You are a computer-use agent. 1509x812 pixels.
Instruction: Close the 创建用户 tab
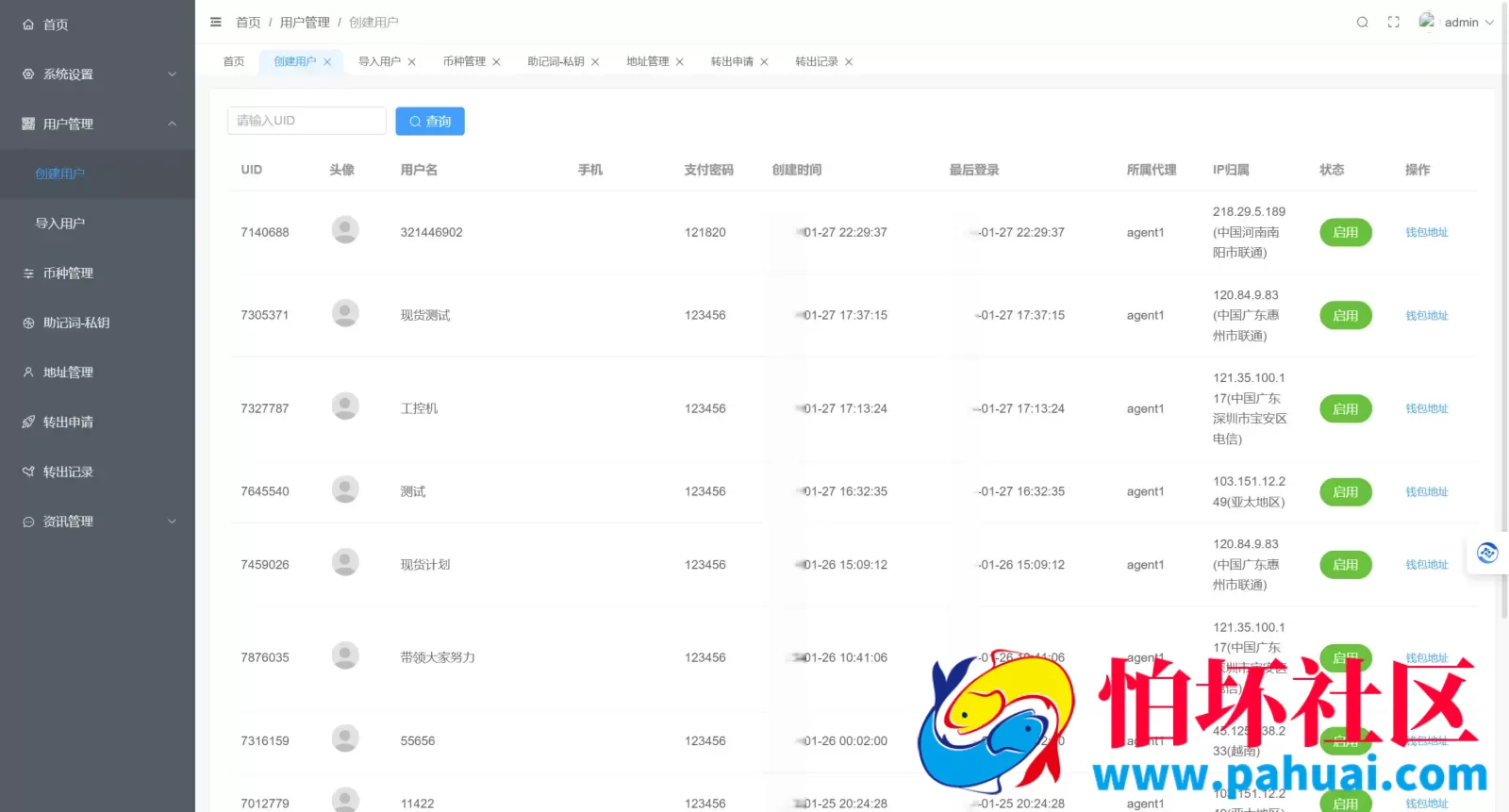327,61
